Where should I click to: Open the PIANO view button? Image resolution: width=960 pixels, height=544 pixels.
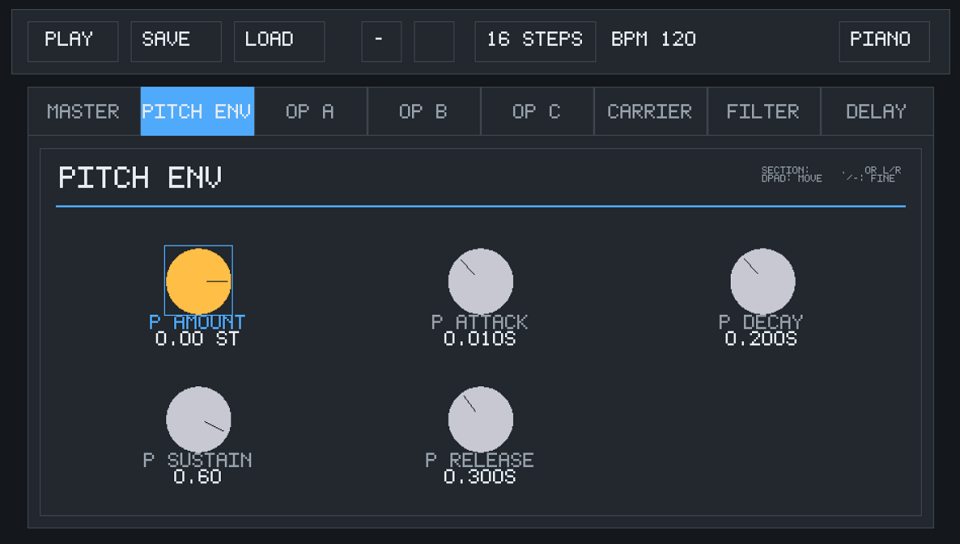click(x=884, y=42)
